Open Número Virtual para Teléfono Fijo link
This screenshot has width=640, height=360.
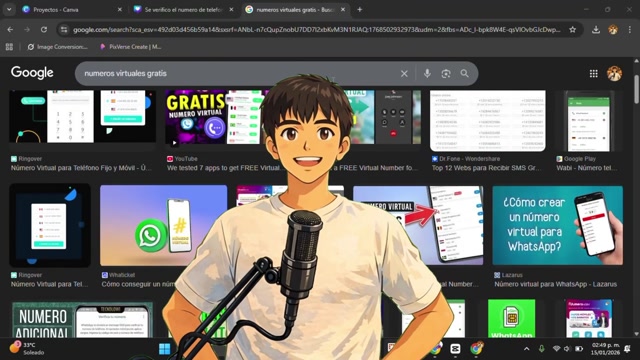81,168
